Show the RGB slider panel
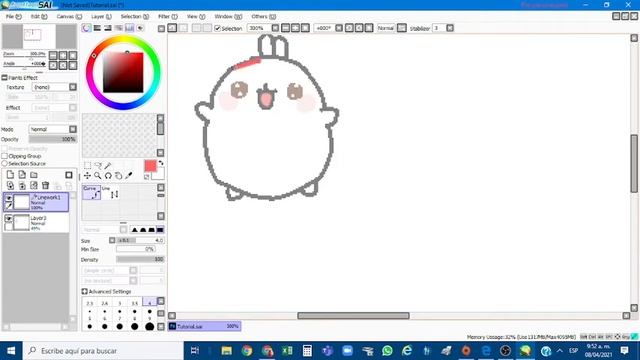The width and height of the screenshot is (640, 360). tap(97, 28)
